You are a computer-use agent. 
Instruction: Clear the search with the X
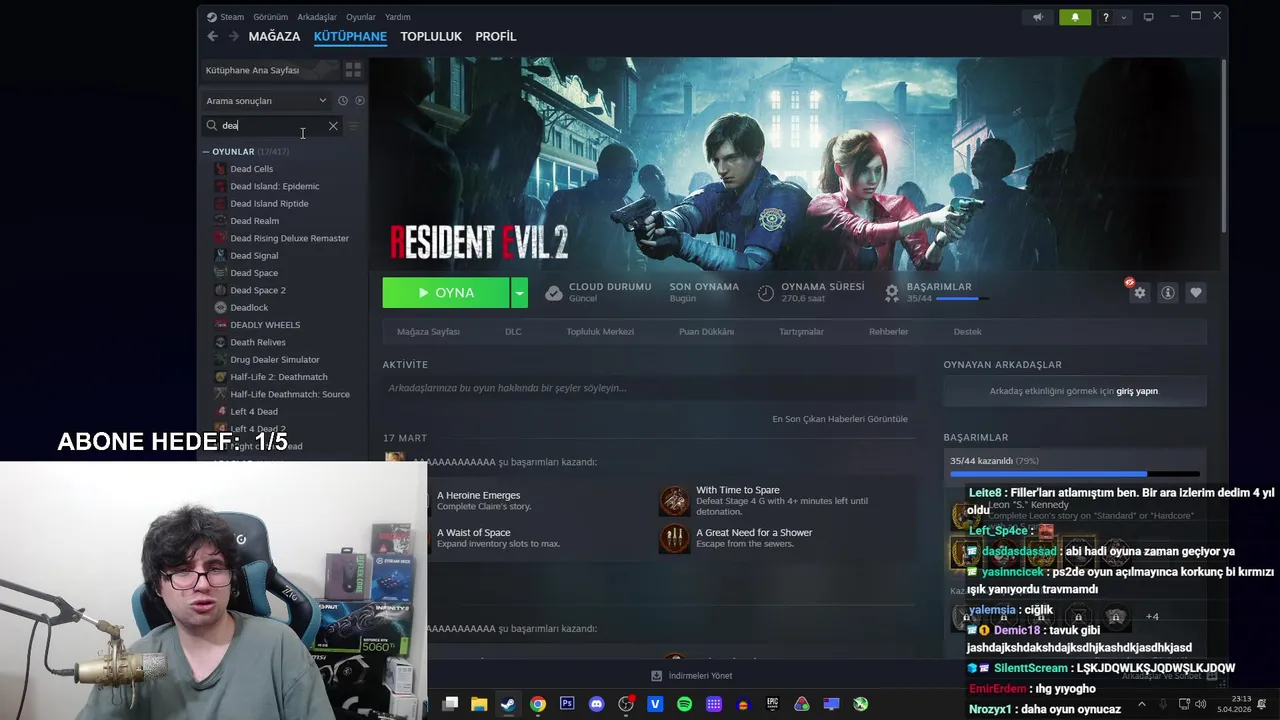(333, 126)
